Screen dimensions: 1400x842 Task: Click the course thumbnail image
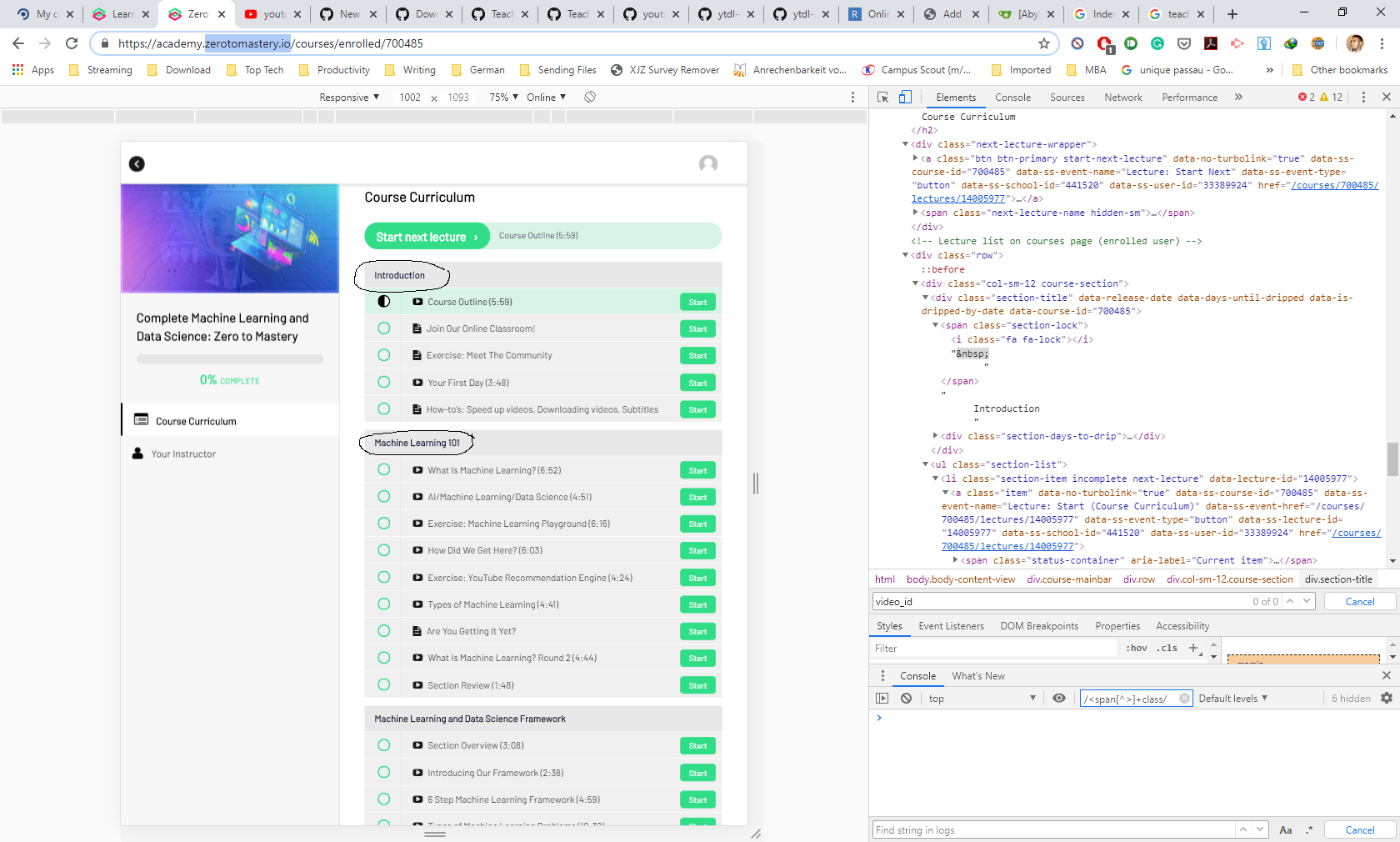230,238
